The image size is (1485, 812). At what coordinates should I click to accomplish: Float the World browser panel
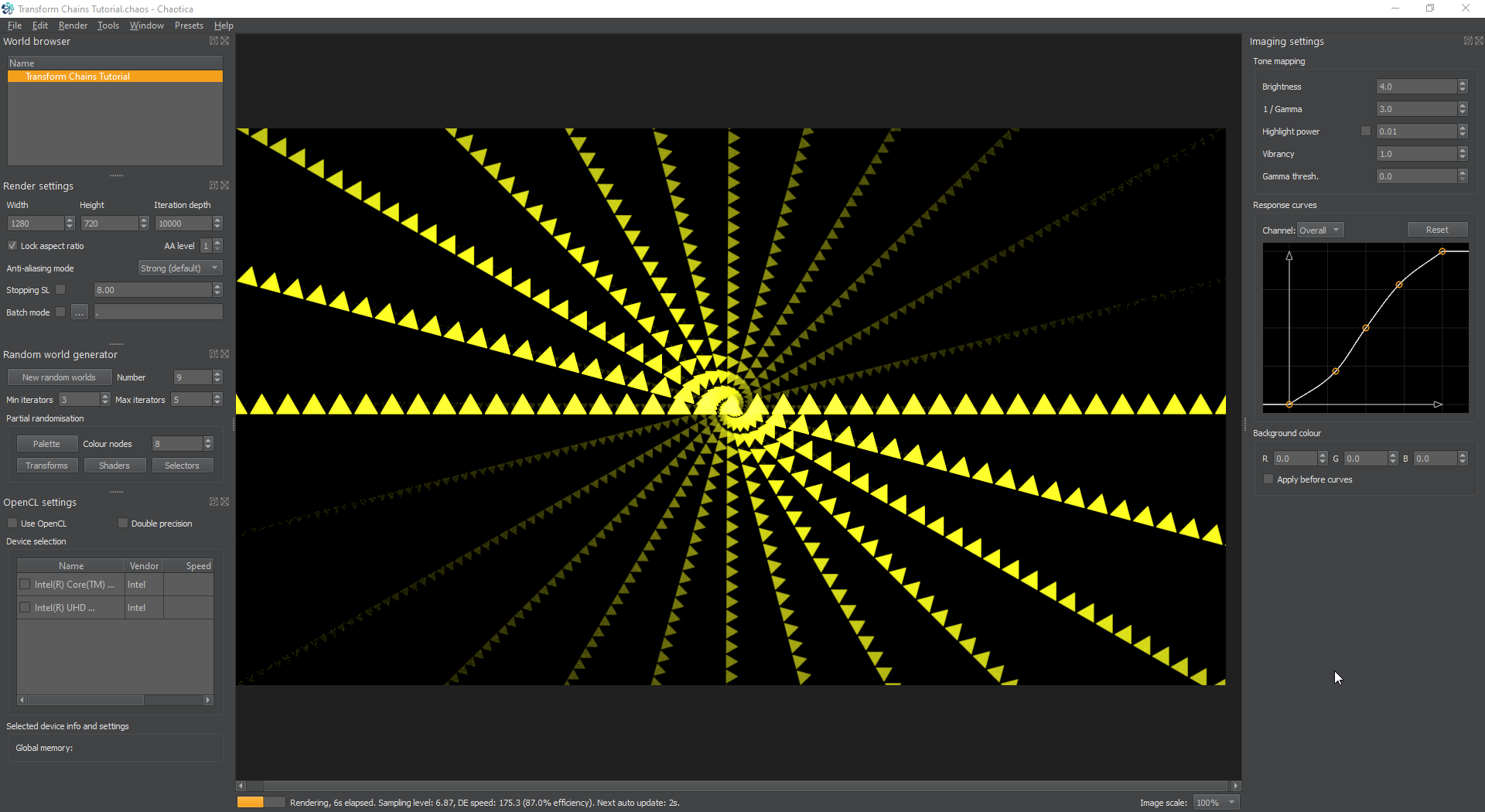point(213,41)
